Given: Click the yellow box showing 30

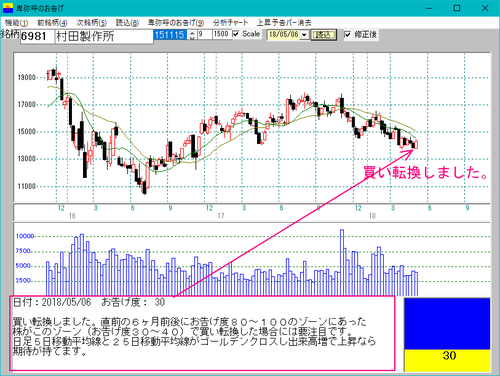Looking at the screenshot, I should pyautogui.click(x=447, y=360).
